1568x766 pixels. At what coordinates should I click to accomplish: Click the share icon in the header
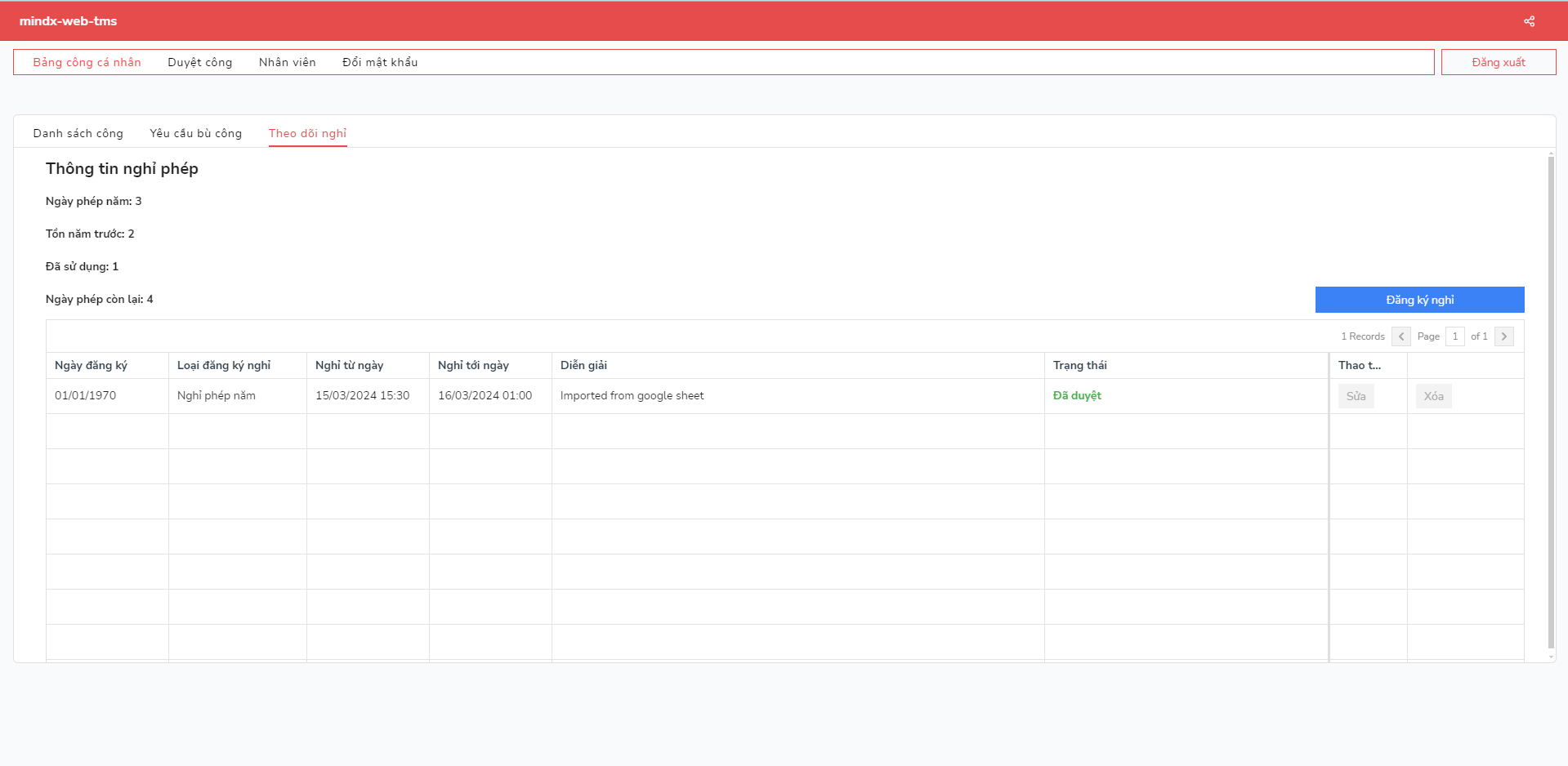coord(1529,21)
